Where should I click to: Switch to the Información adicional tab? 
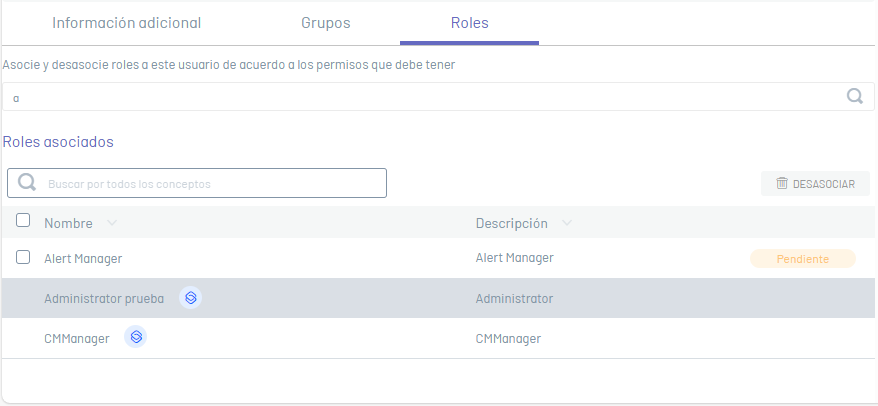(x=127, y=23)
